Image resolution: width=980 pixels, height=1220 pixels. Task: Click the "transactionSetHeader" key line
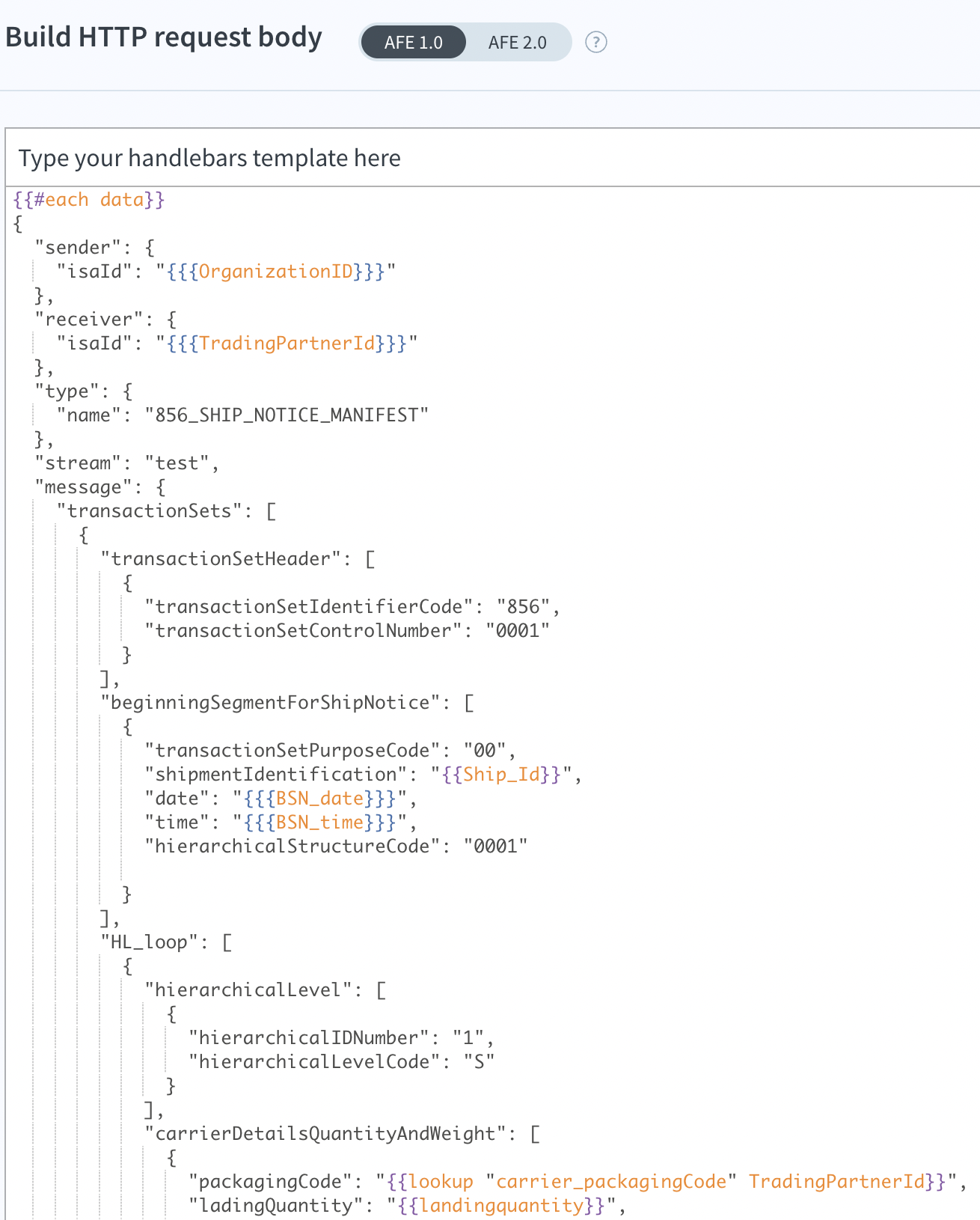[x=238, y=559]
